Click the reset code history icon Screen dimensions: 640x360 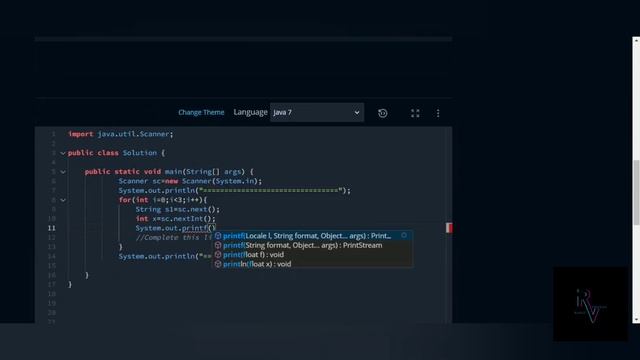(382, 113)
